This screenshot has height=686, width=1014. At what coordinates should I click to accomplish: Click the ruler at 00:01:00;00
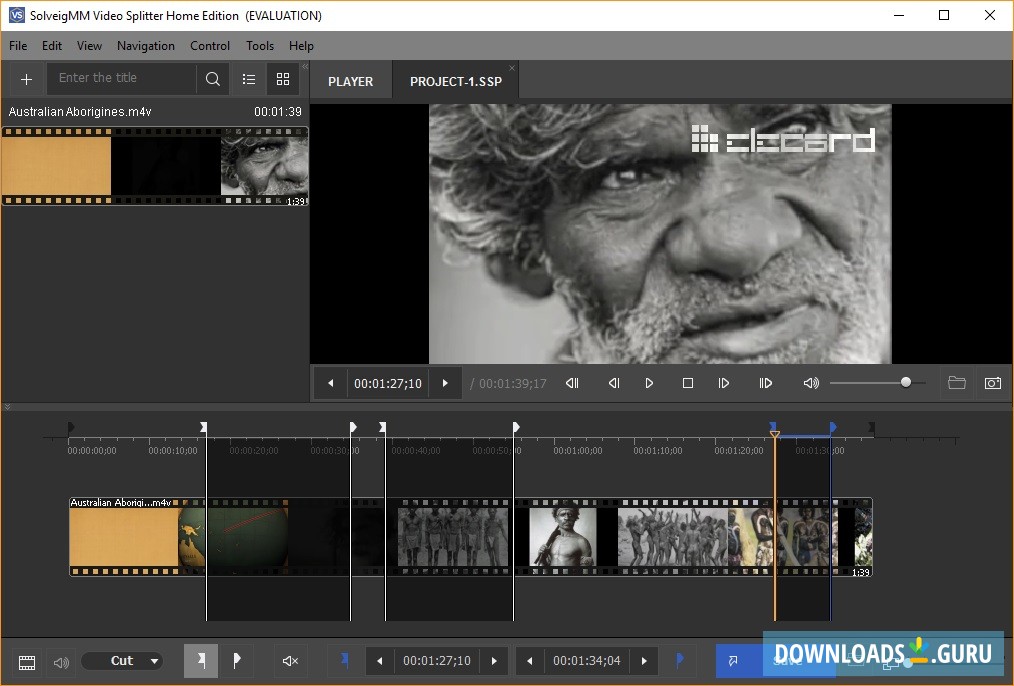pyautogui.click(x=577, y=451)
